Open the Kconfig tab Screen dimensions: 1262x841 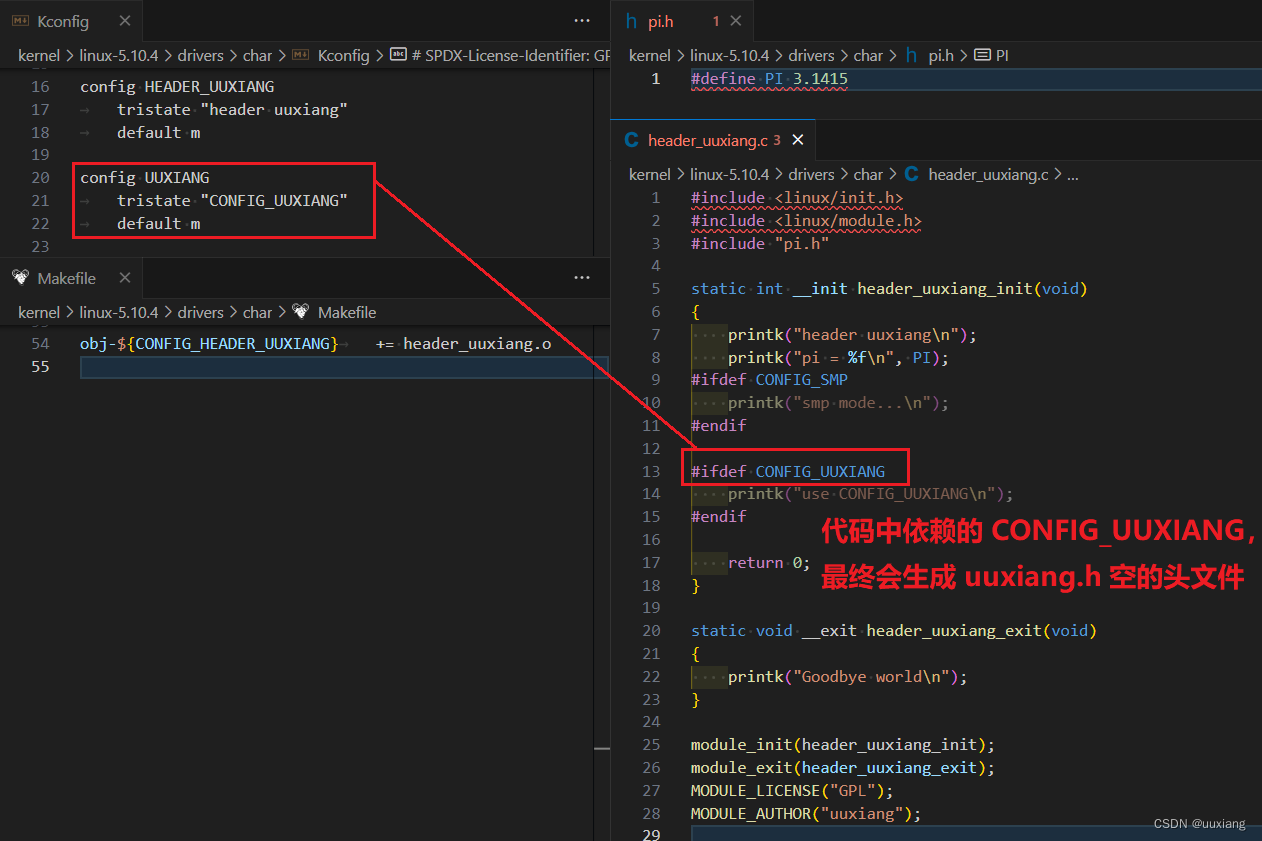(x=63, y=21)
